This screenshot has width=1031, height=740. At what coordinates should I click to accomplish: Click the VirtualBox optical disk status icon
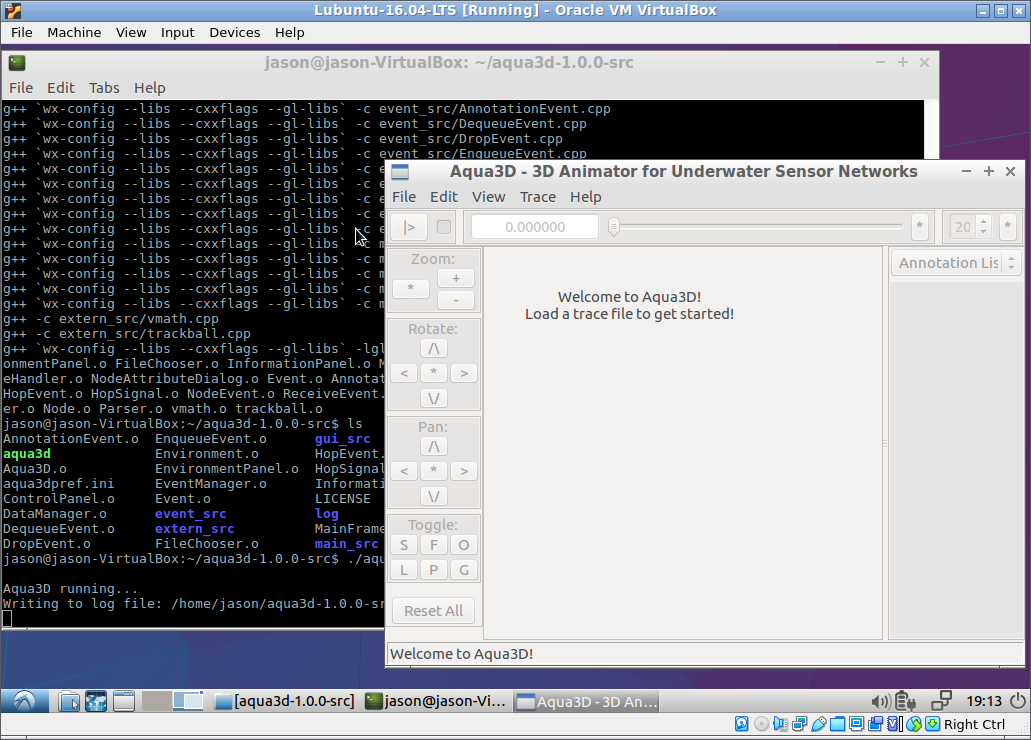tap(761, 724)
